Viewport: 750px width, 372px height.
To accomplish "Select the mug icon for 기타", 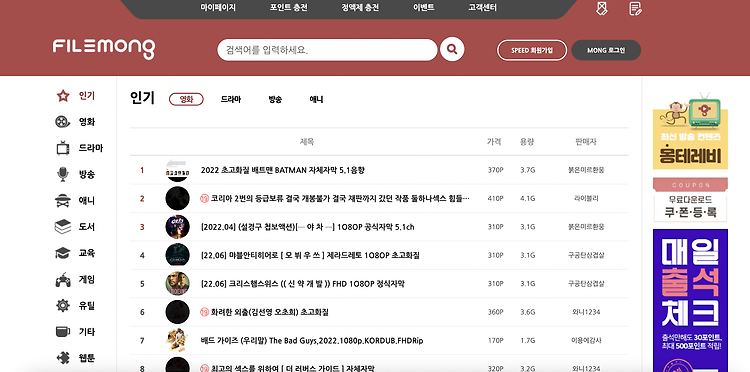I will point(63,331).
